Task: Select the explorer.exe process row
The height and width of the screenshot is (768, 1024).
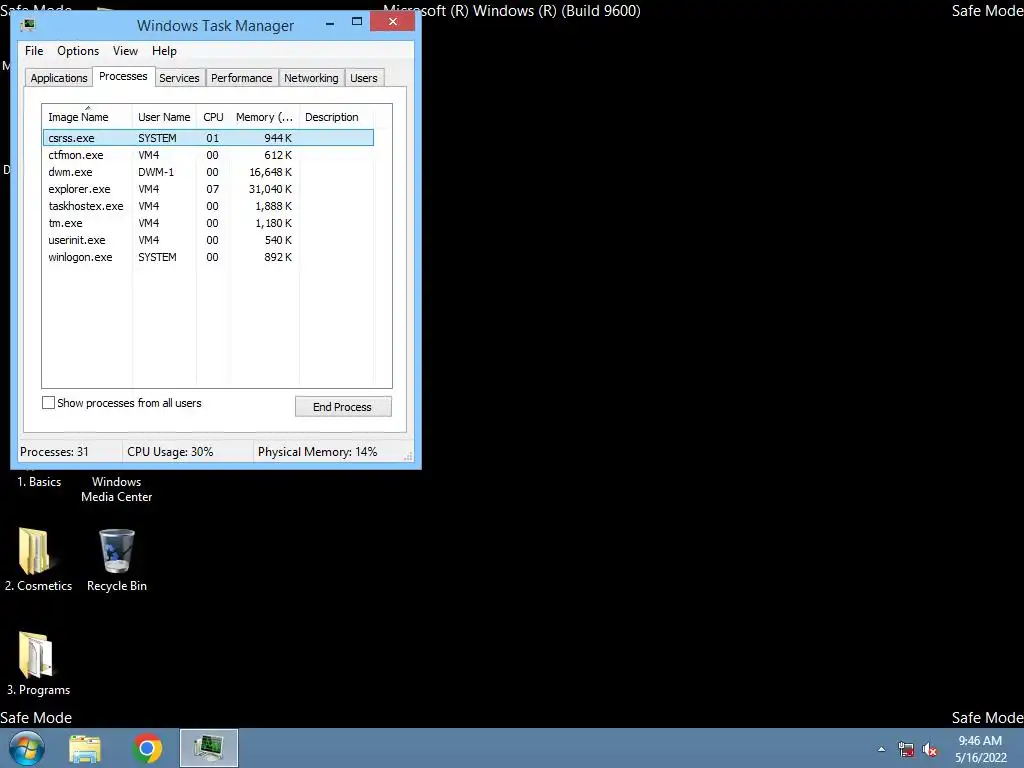Action: [x=208, y=189]
